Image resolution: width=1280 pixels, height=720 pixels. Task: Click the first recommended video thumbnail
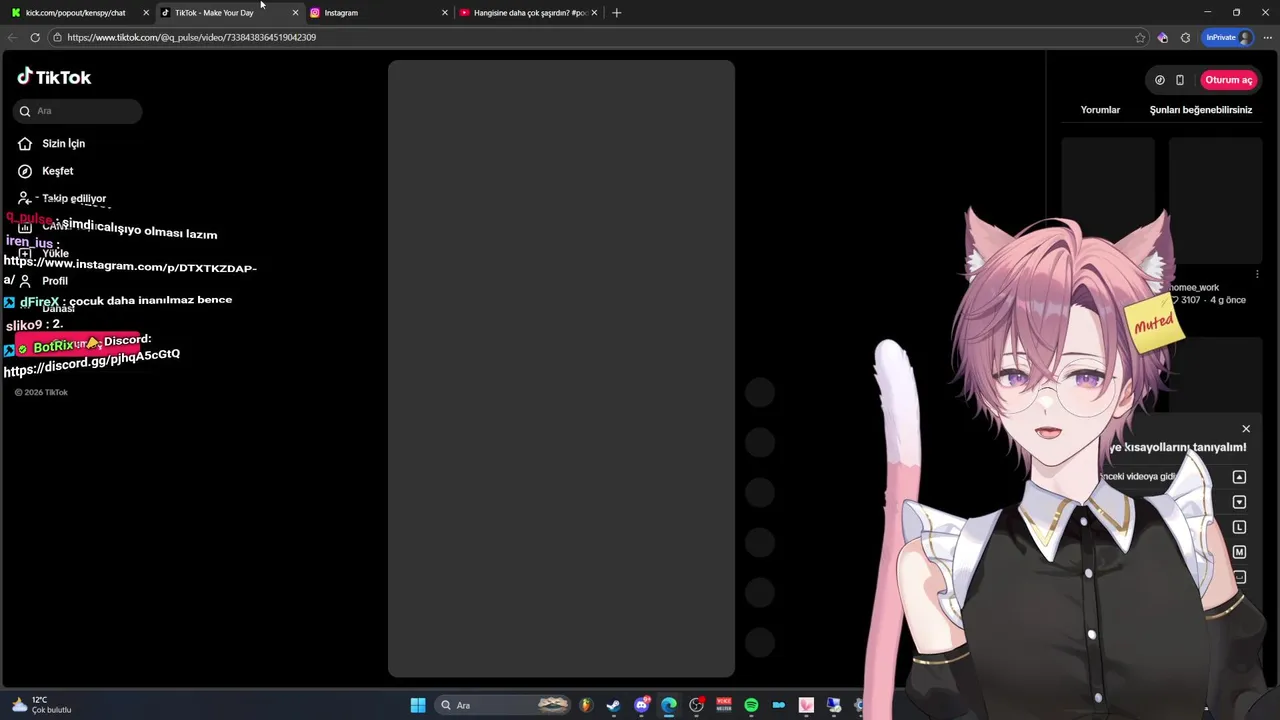pos(1108,200)
